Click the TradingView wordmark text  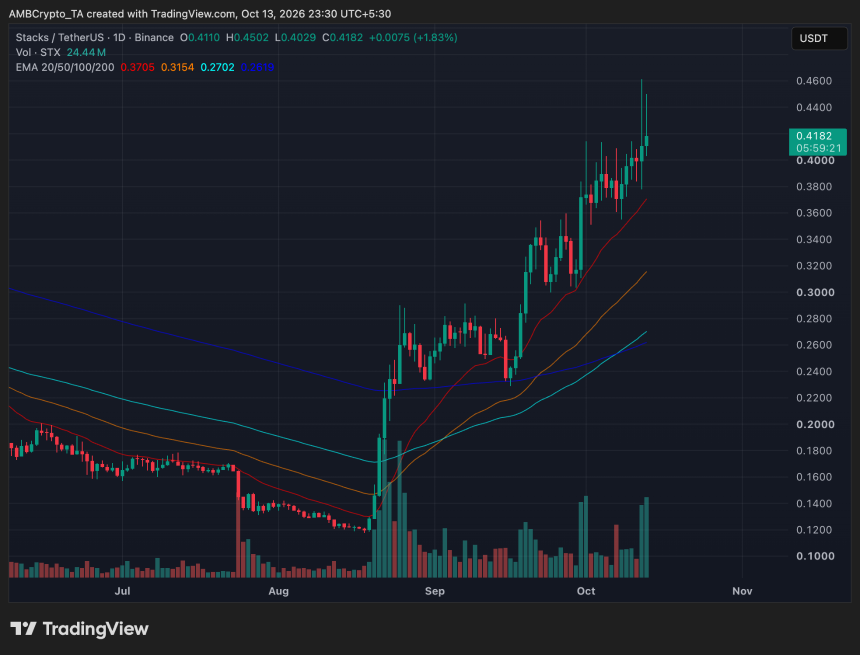click(x=95, y=629)
